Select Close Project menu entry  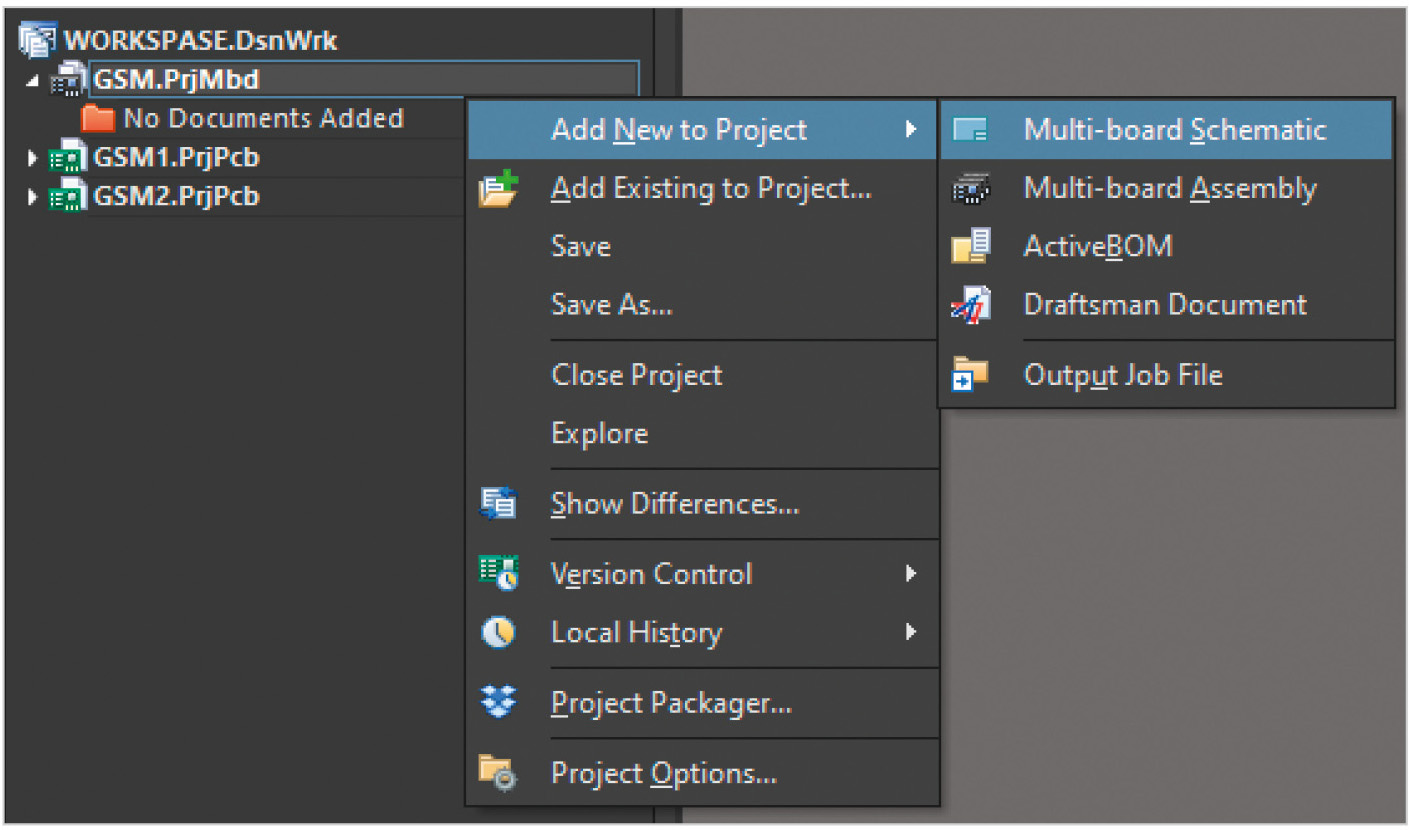(x=636, y=375)
